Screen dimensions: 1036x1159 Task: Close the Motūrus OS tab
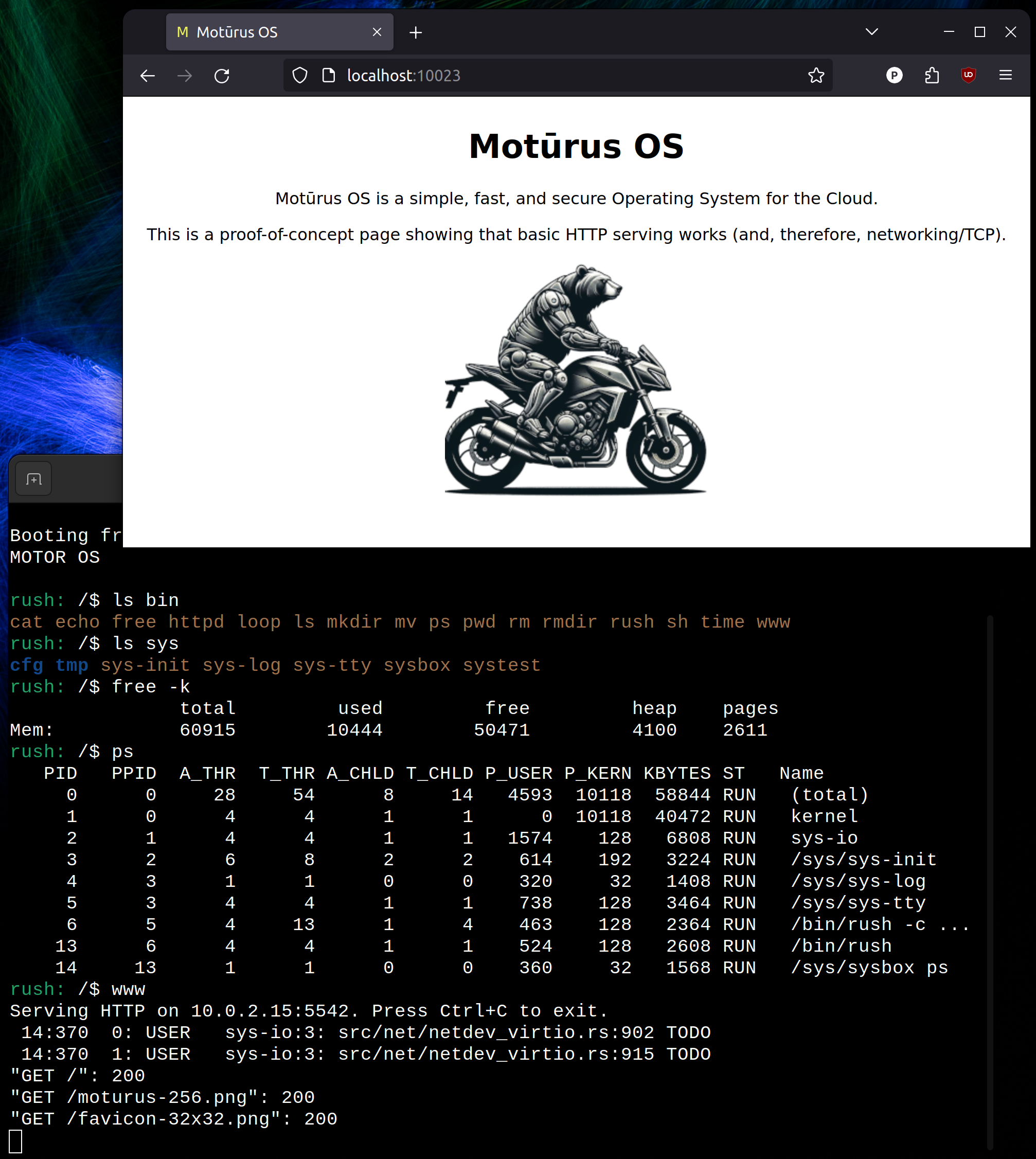click(378, 32)
